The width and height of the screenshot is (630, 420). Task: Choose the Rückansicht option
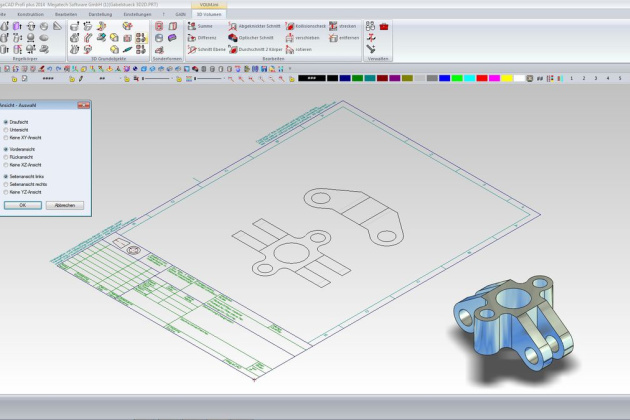tap(6, 156)
